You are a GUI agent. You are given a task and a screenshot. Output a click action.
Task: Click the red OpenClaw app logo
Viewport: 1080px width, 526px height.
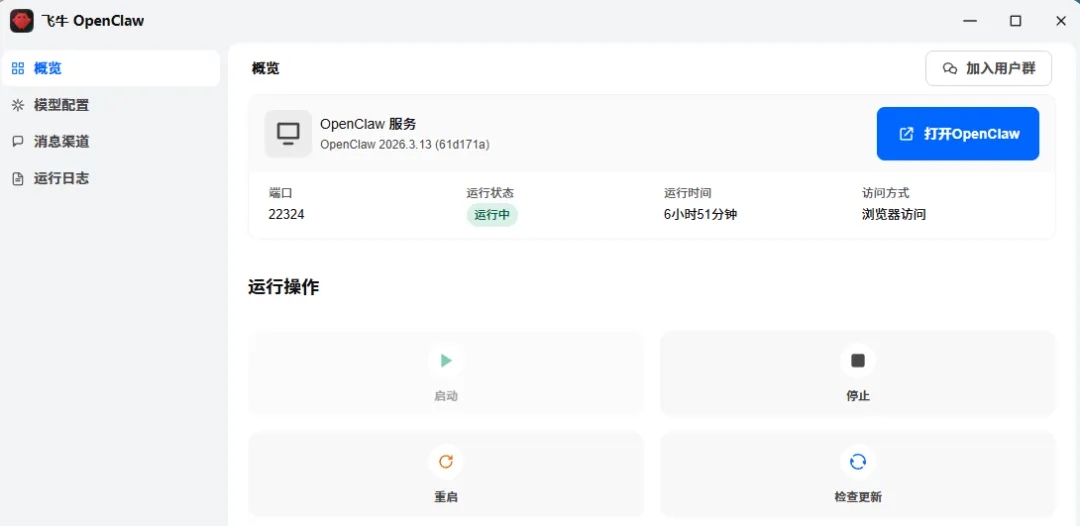pyautogui.click(x=22, y=21)
